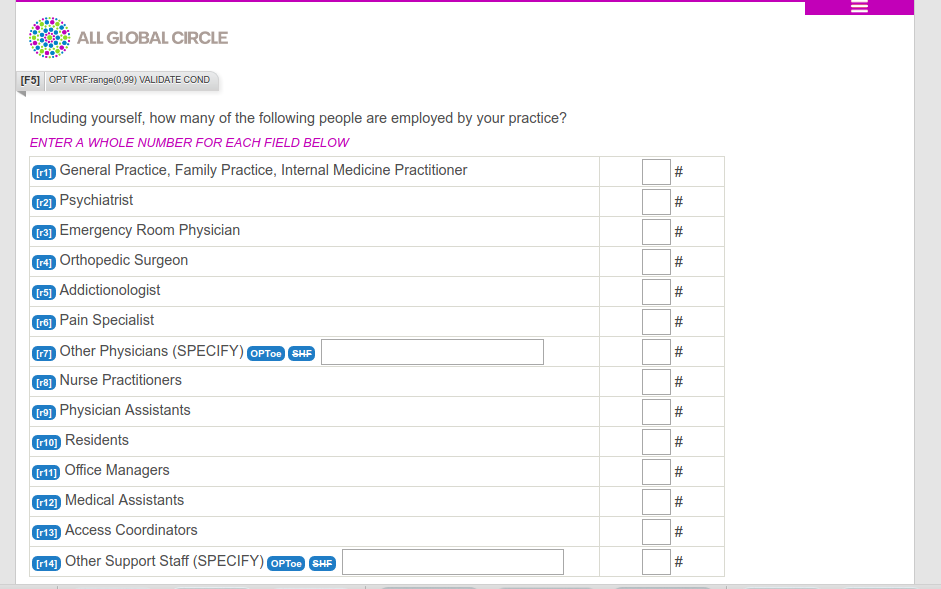Click the Other Support Staff specify text field
This screenshot has height=589, width=941.
pyautogui.click(x=452, y=562)
